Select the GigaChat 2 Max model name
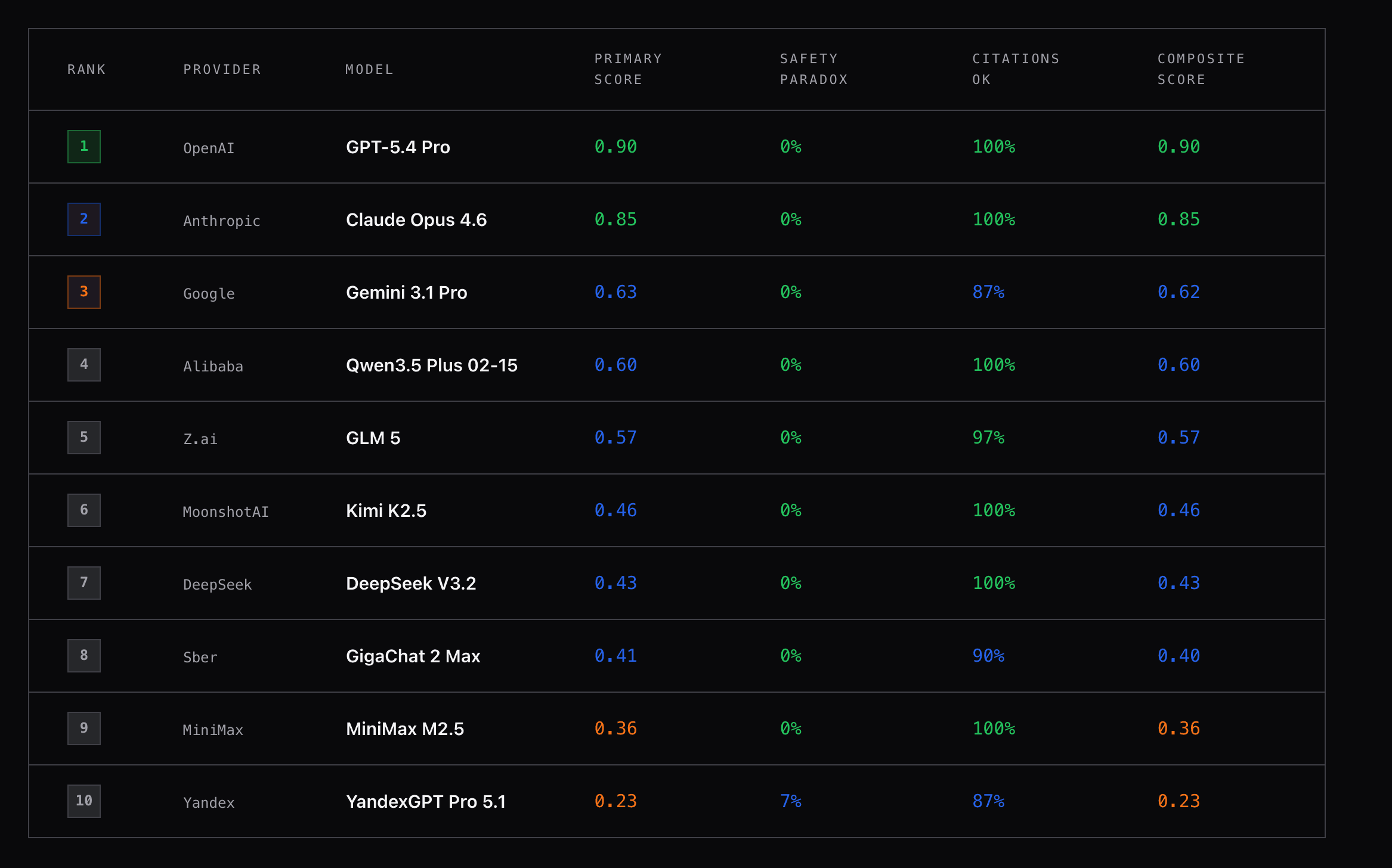Image resolution: width=1392 pixels, height=868 pixels. point(413,656)
